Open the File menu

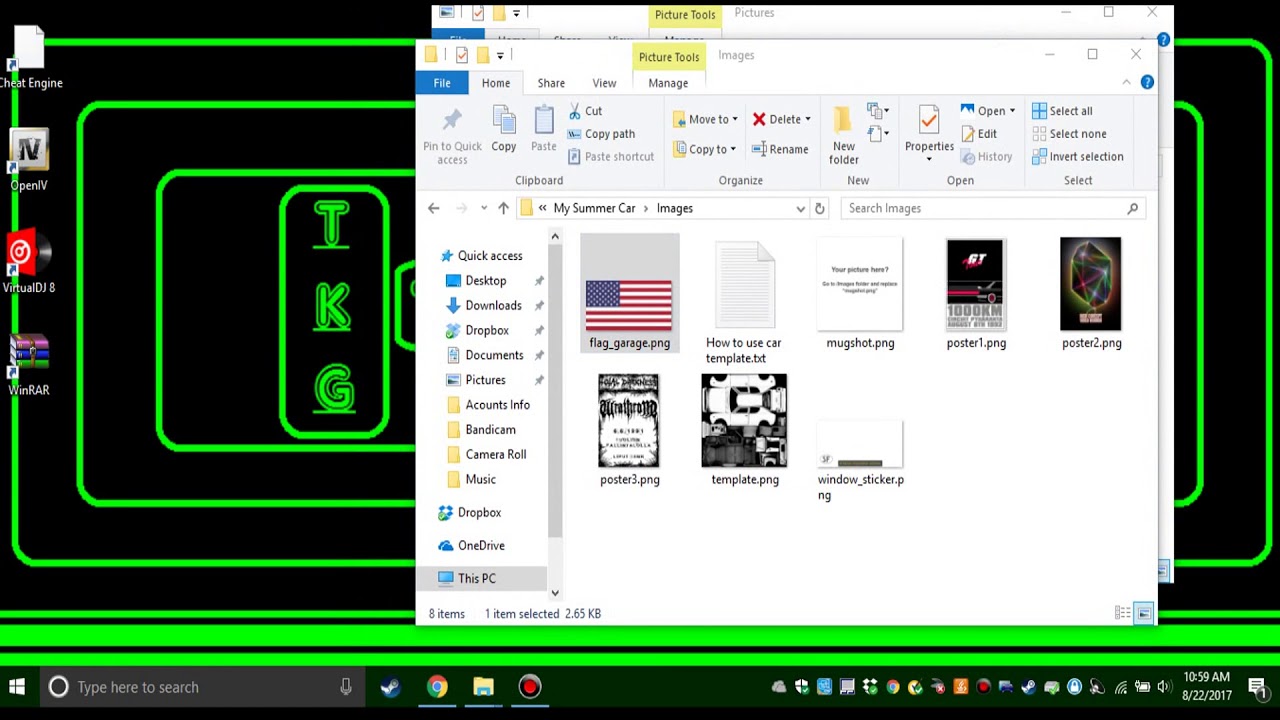(x=442, y=83)
